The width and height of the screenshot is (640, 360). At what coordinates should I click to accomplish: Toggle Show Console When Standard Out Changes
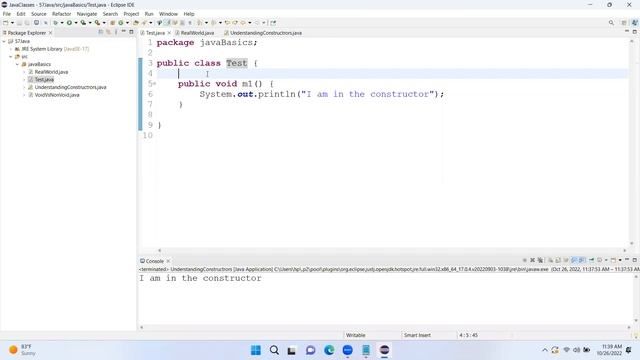pyautogui.click(x=574, y=260)
